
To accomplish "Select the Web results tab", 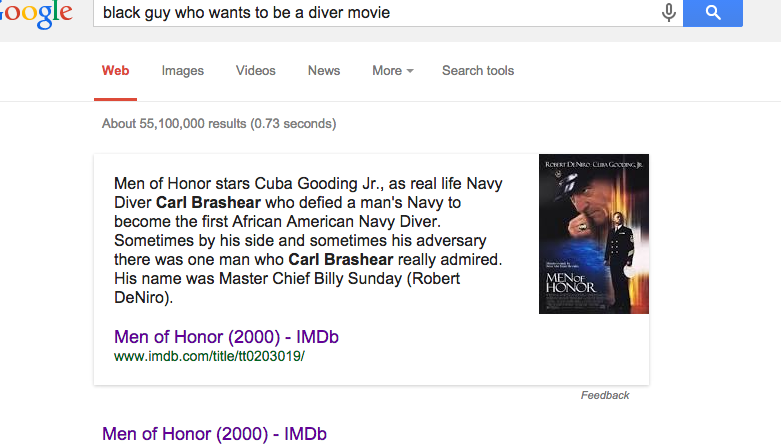I will pyautogui.click(x=116, y=71).
